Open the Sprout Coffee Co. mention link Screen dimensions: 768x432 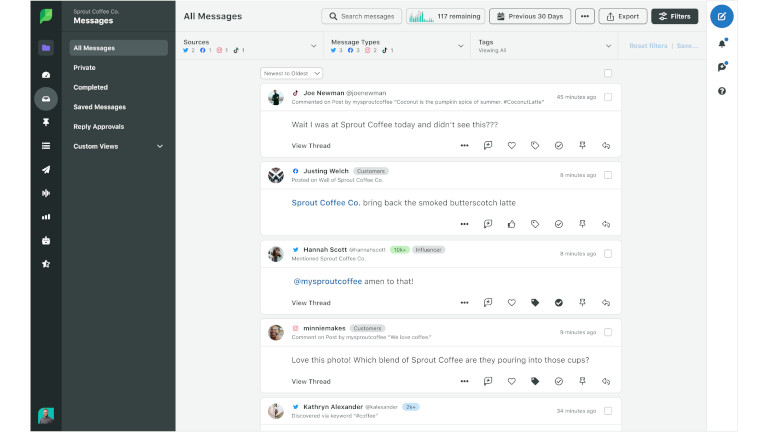click(x=326, y=203)
